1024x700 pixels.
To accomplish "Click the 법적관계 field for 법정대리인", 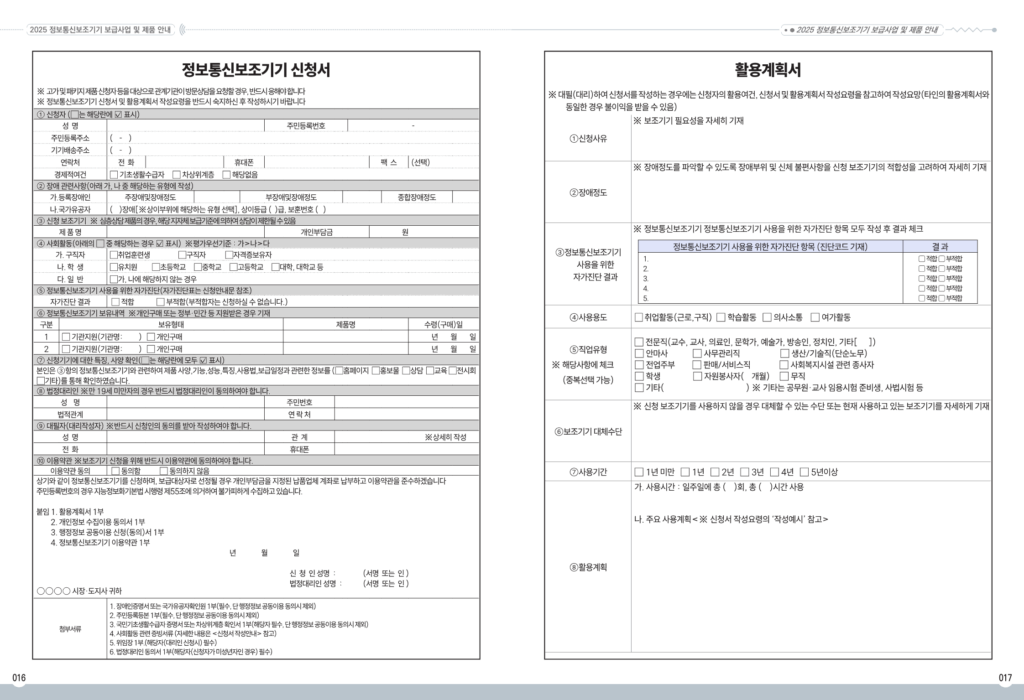I will pyautogui.click(x=185, y=415).
